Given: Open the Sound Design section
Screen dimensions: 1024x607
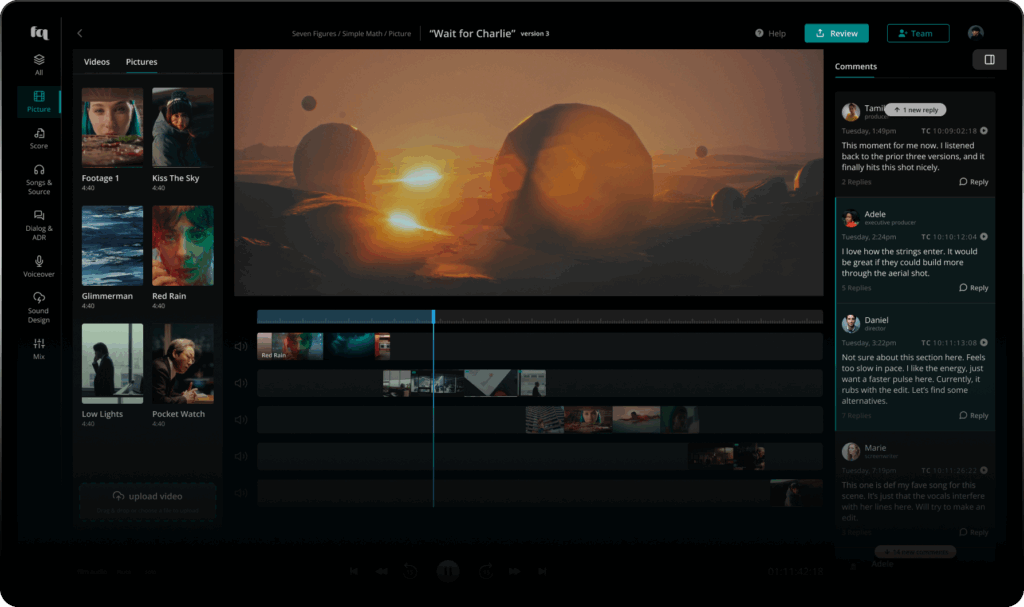Looking at the screenshot, I should pyautogui.click(x=39, y=304).
